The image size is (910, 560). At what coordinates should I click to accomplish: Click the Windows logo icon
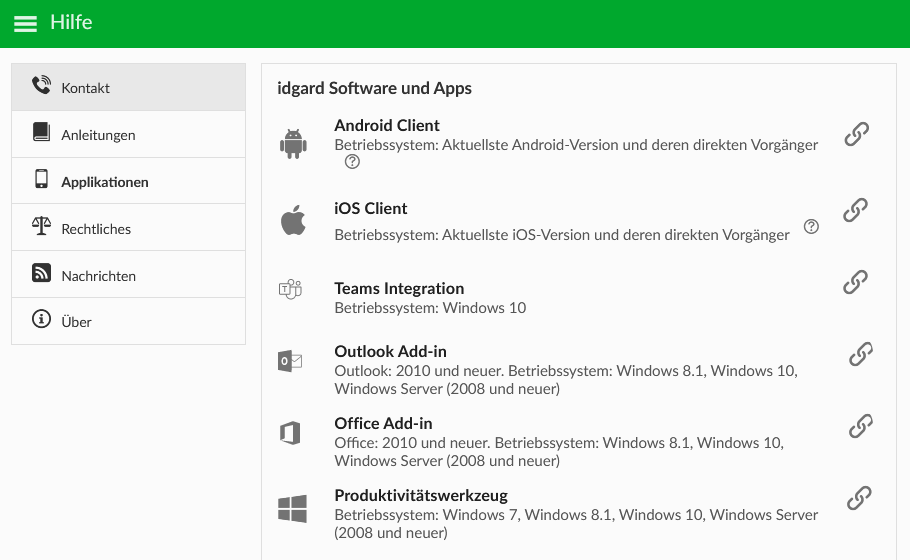[292, 509]
